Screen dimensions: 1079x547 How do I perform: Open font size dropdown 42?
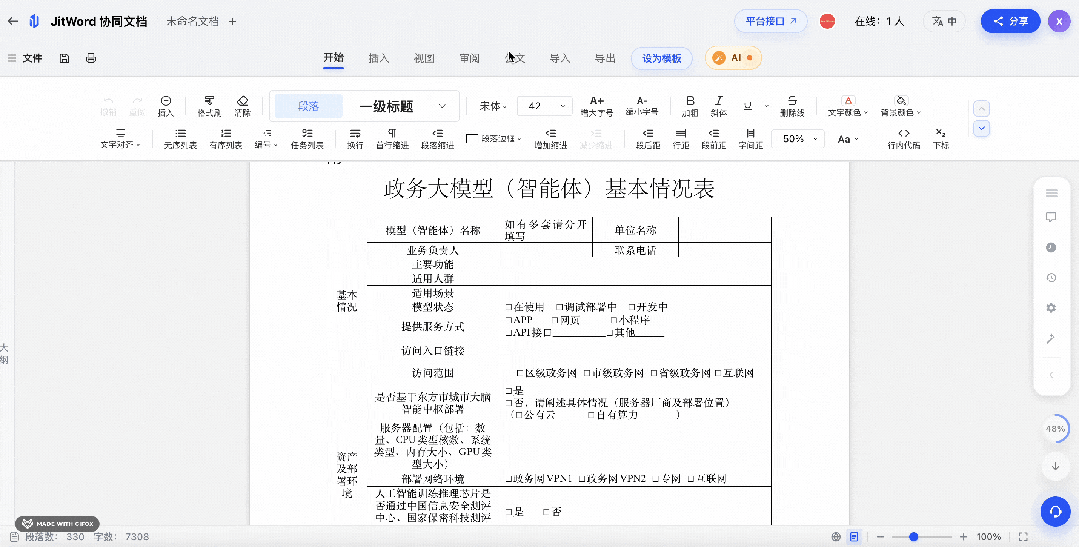point(544,106)
